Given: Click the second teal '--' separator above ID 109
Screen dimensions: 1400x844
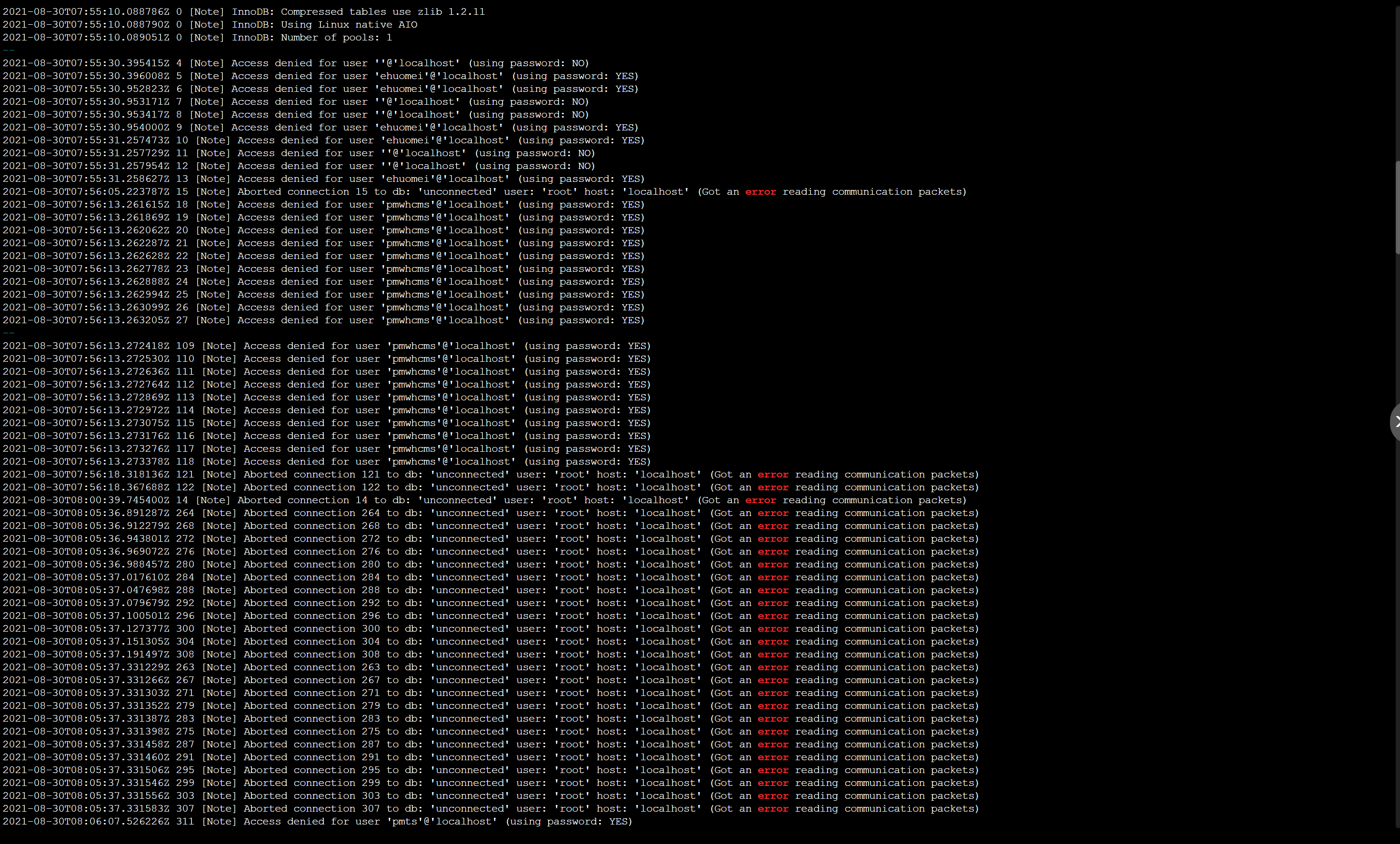Looking at the screenshot, I should 9,333.
